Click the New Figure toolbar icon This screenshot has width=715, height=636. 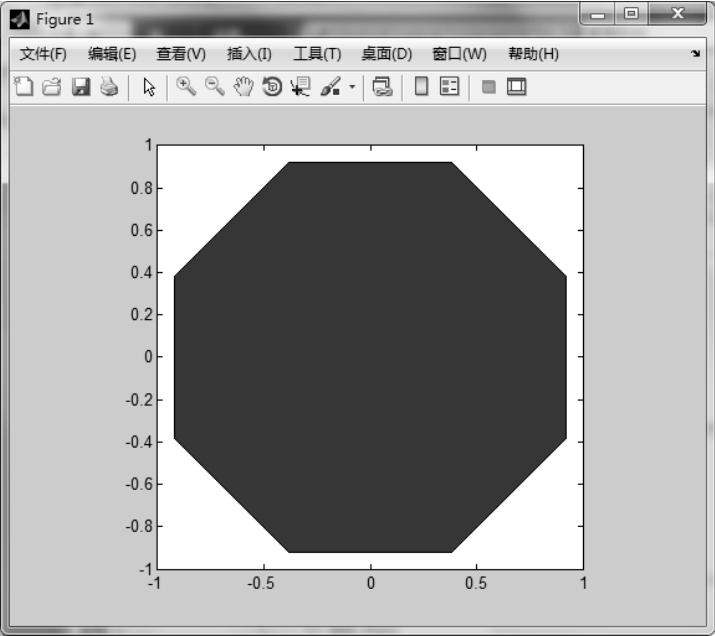[24, 88]
